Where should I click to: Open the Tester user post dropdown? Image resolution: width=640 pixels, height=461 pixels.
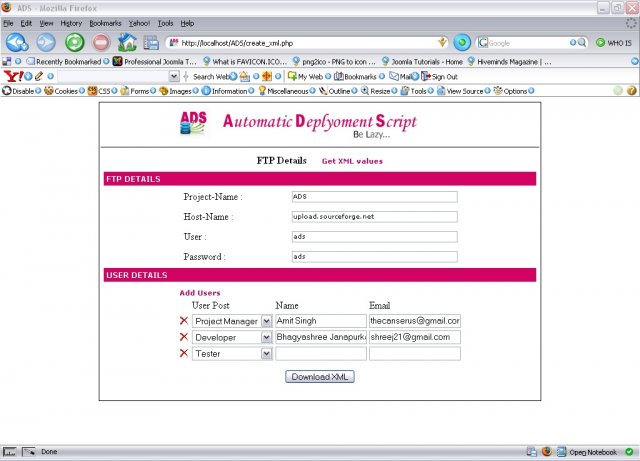tap(266, 353)
